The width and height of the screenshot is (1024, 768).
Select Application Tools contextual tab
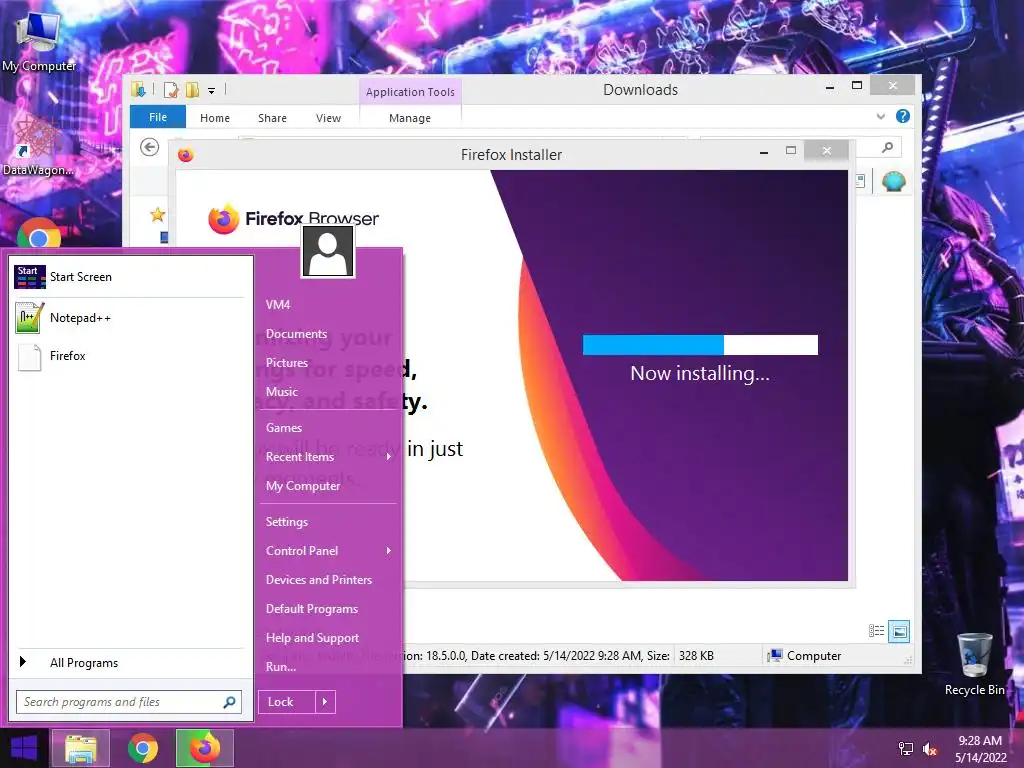[x=410, y=92]
